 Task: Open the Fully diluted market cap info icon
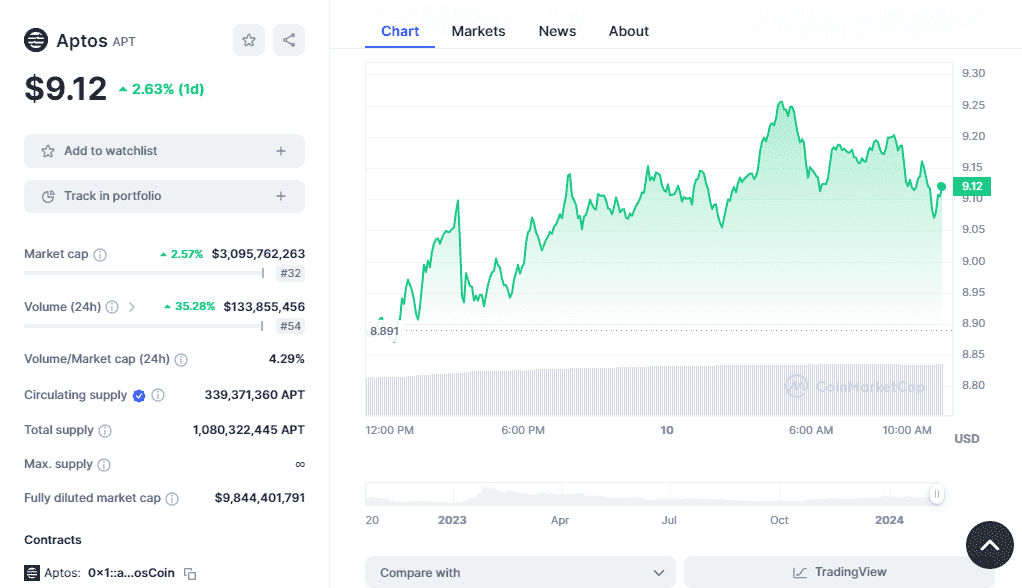coord(172,499)
